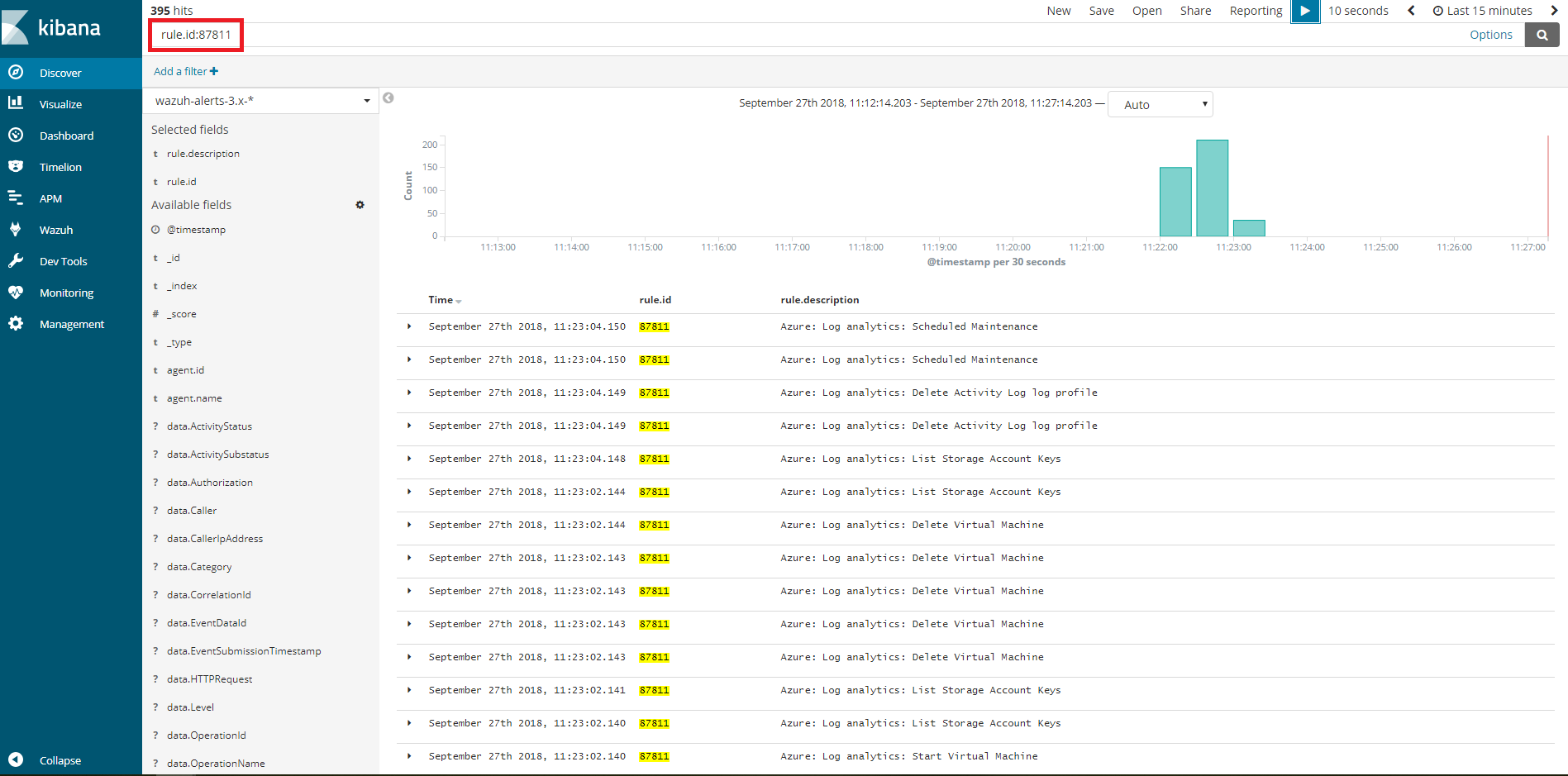Select the _index field
The image size is (1568, 776).
click(x=182, y=286)
